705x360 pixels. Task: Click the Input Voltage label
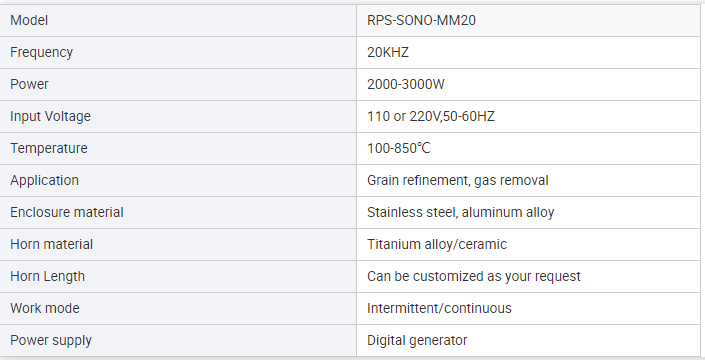[x=50, y=116]
